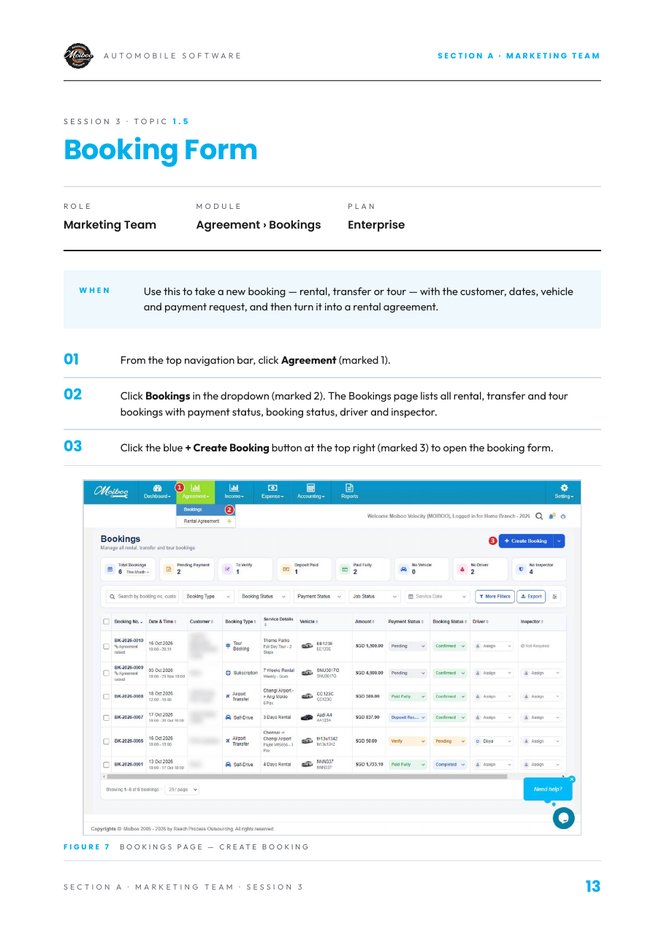664x940 pixels.
Task: Tick the checkbox for booking BK-2026-0009
Action: pos(106,673)
